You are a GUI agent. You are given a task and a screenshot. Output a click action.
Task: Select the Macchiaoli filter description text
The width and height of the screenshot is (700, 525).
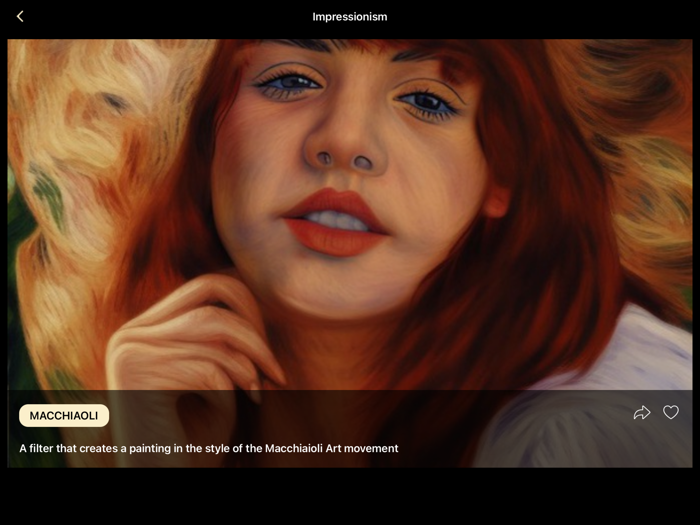tap(209, 448)
